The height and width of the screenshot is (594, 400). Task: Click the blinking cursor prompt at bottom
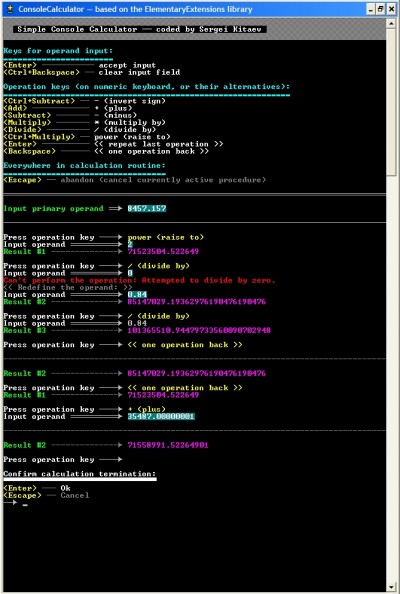click(25, 504)
